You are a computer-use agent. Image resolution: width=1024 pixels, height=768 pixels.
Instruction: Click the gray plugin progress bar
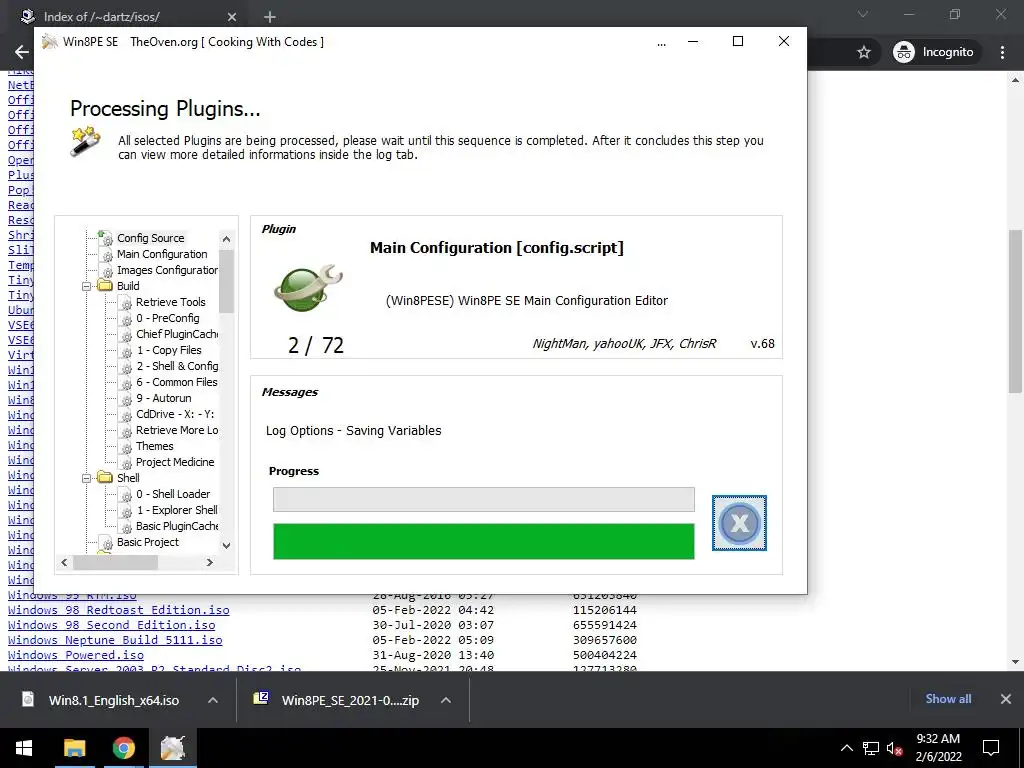[x=484, y=500]
